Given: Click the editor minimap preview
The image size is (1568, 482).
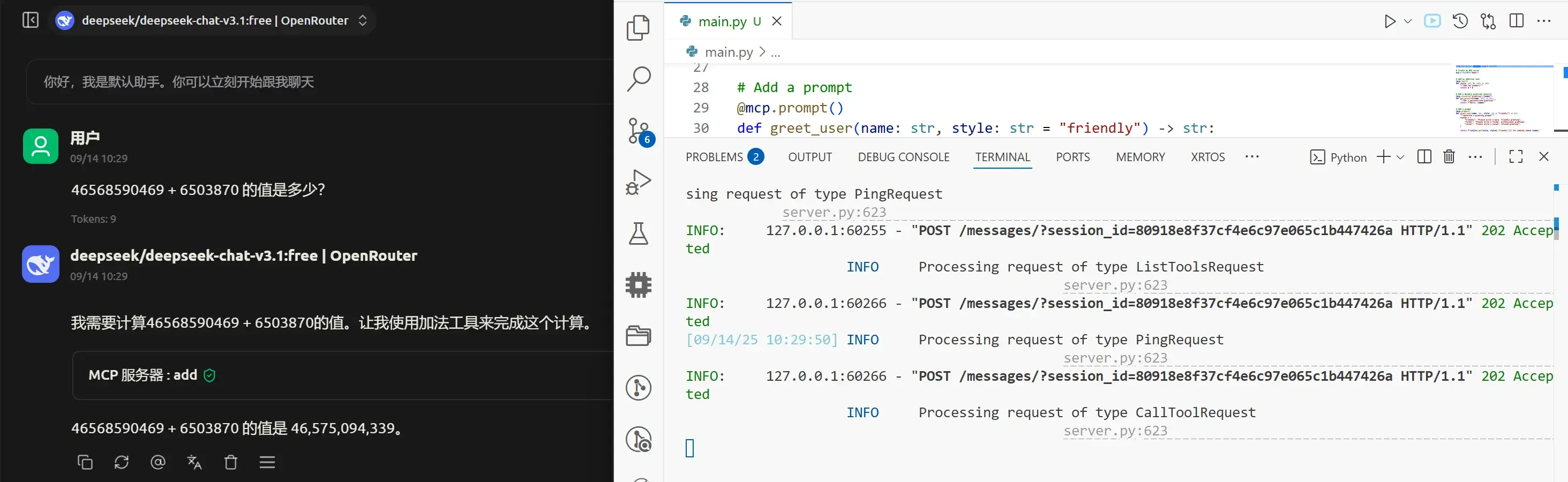Looking at the screenshot, I should click(1504, 99).
